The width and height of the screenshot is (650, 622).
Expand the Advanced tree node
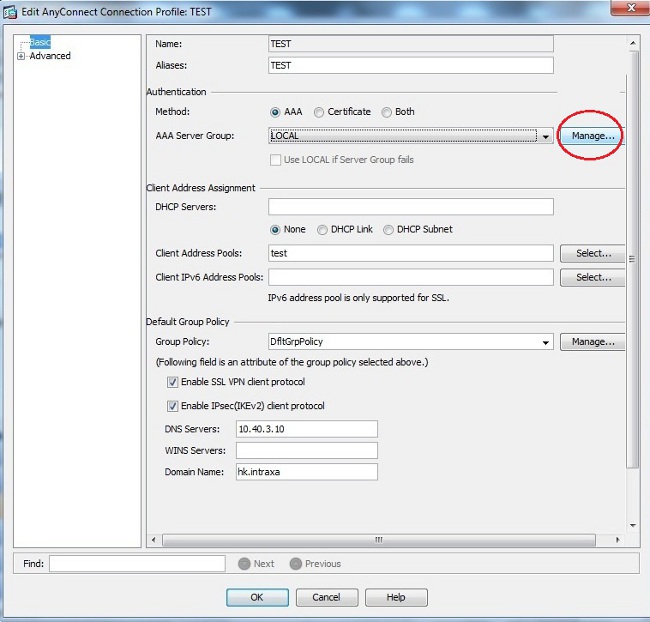pyautogui.click(x=21, y=56)
